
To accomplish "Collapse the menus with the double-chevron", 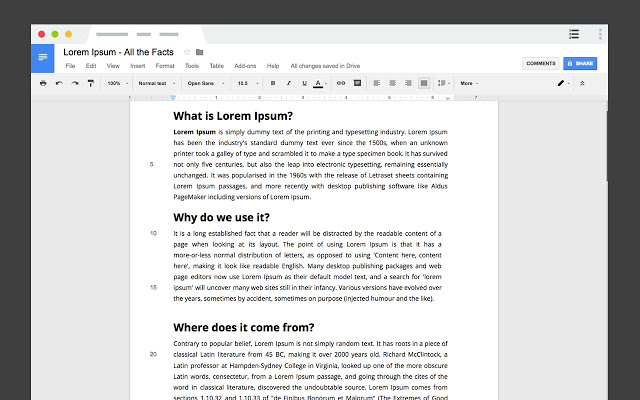I will pyautogui.click(x=582, y=83).
